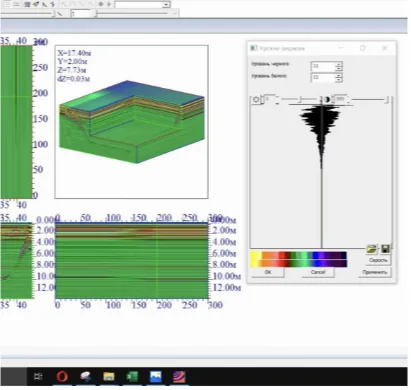The width and height of the screenshot is (411, 390).
Task: Save palette with the floppy disk icon
Action: coord(385,249)
